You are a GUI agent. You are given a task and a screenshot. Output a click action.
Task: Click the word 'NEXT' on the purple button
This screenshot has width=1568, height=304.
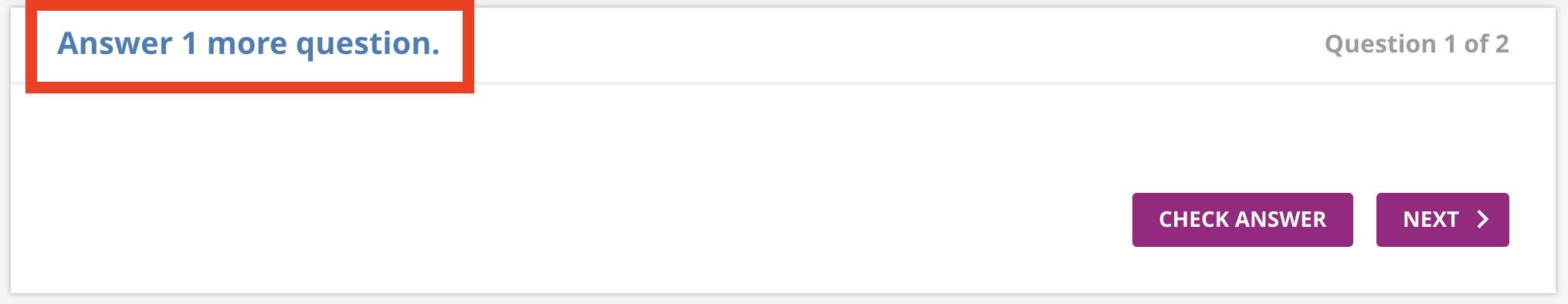tap(1431, 220)
